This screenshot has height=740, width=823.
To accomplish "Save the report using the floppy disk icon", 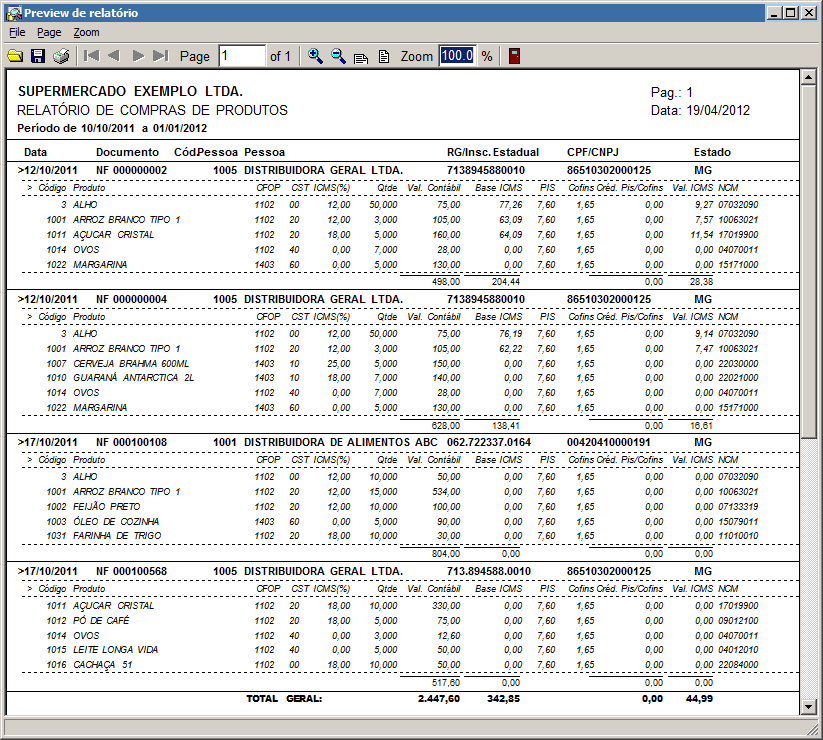I will pos(38,56).
